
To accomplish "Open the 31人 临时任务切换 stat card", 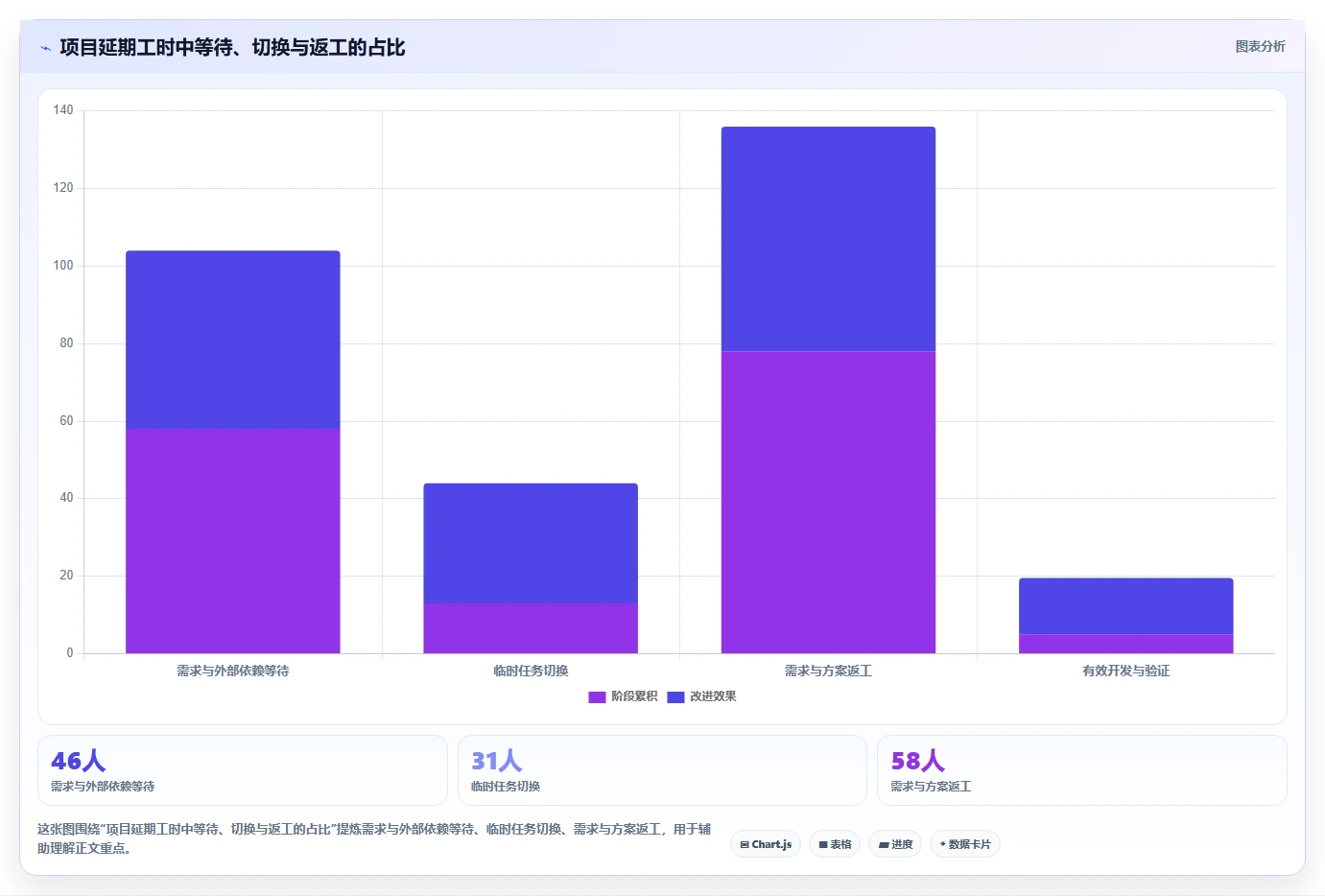I will (662, 770).
